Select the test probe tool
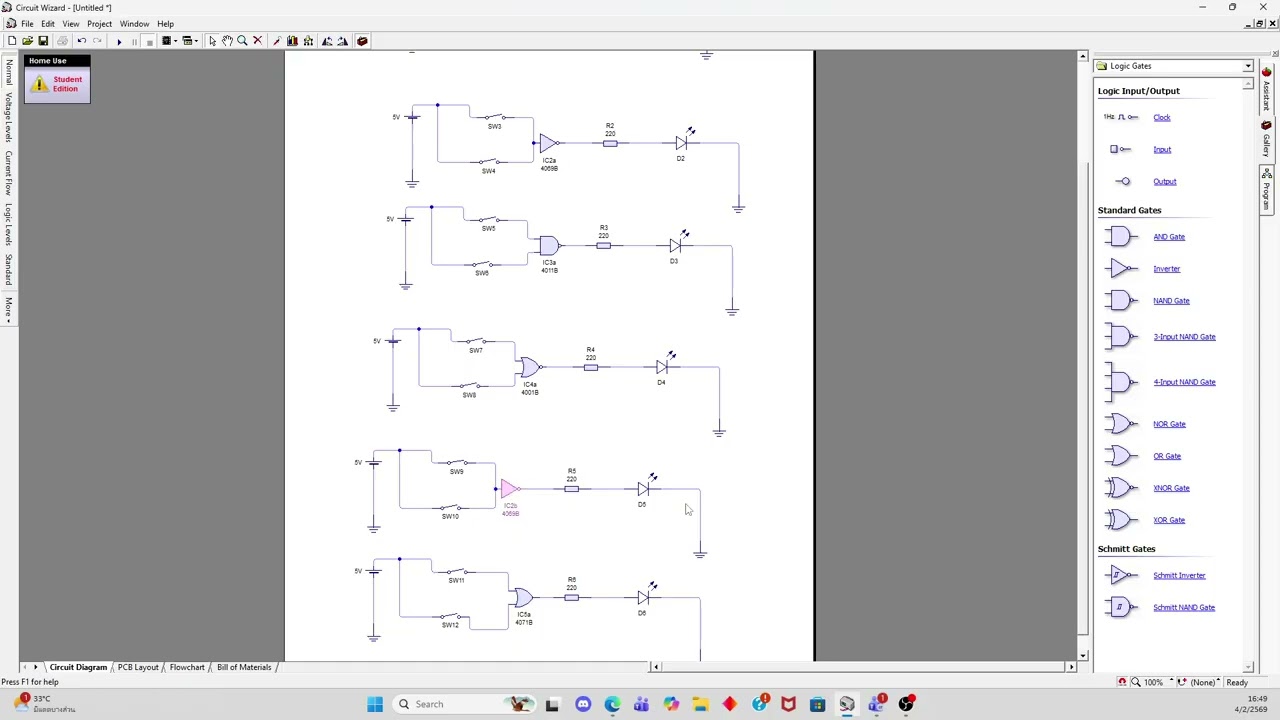This screenshot has height=720, width=1280. pos(276,41)
